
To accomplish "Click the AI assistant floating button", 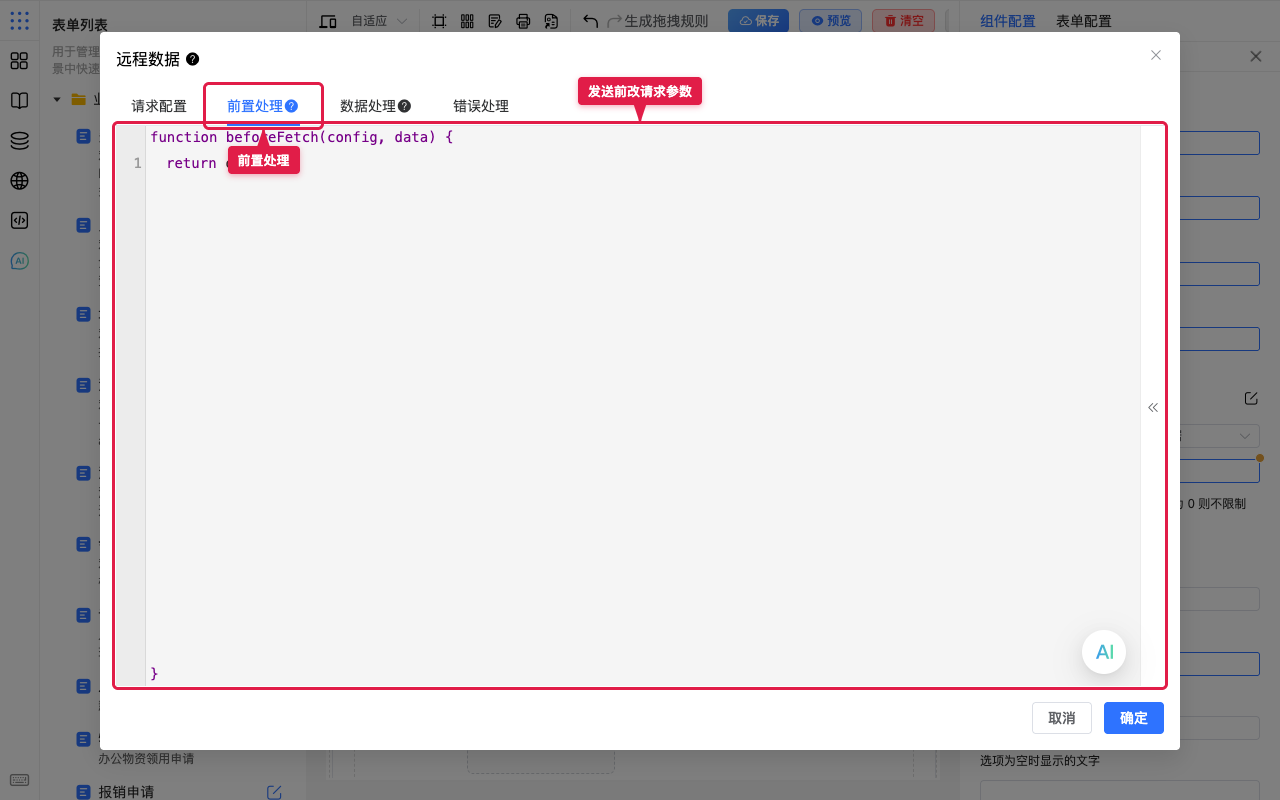I will [x=1104, y=652].
